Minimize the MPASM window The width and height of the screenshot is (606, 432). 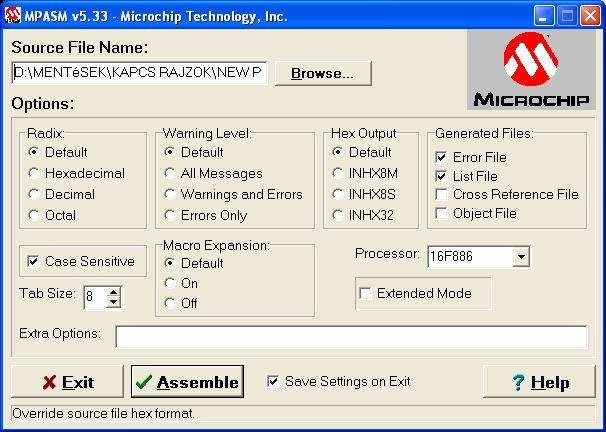pos(544,16)
